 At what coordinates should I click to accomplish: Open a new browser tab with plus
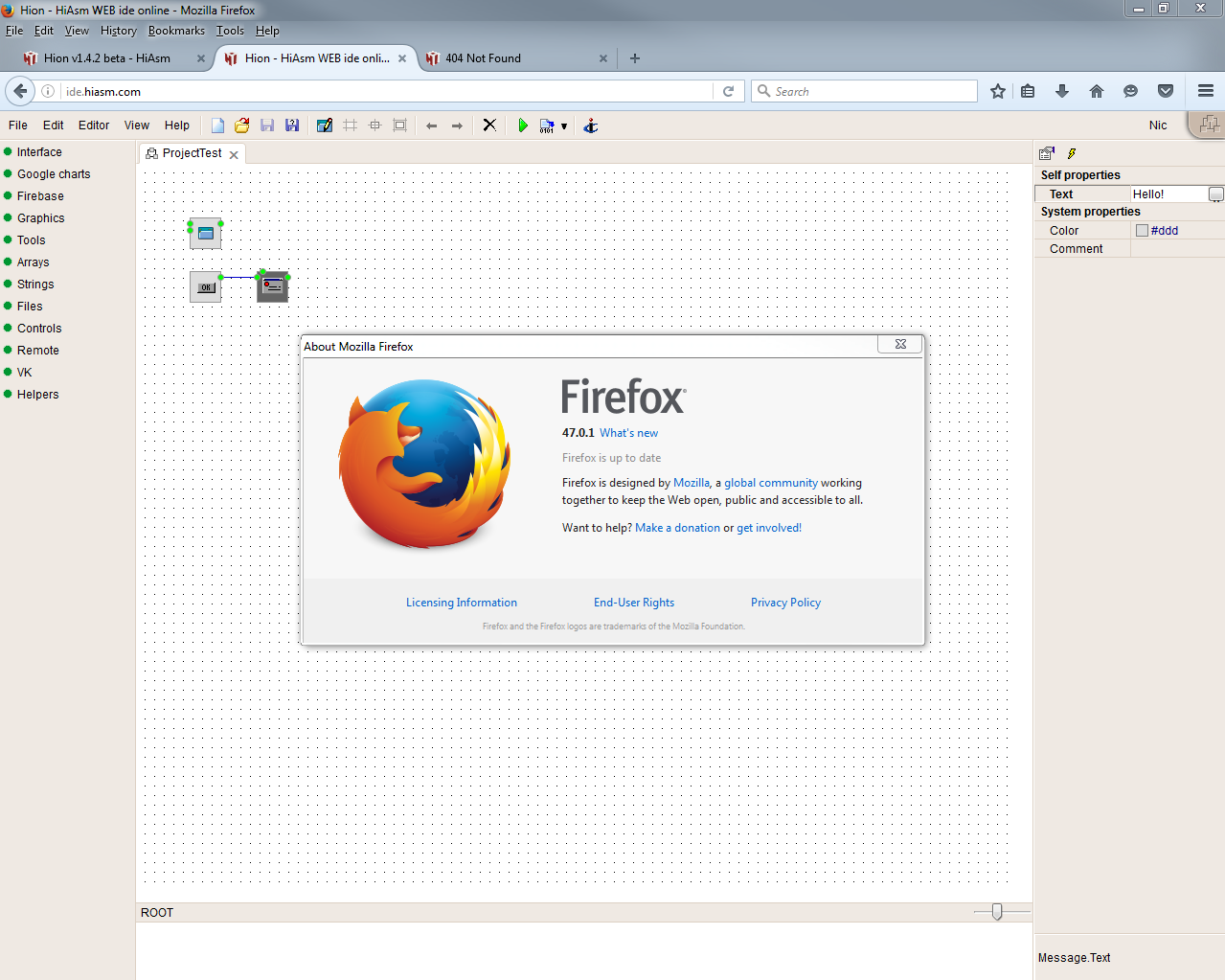[x=635, y=58]
